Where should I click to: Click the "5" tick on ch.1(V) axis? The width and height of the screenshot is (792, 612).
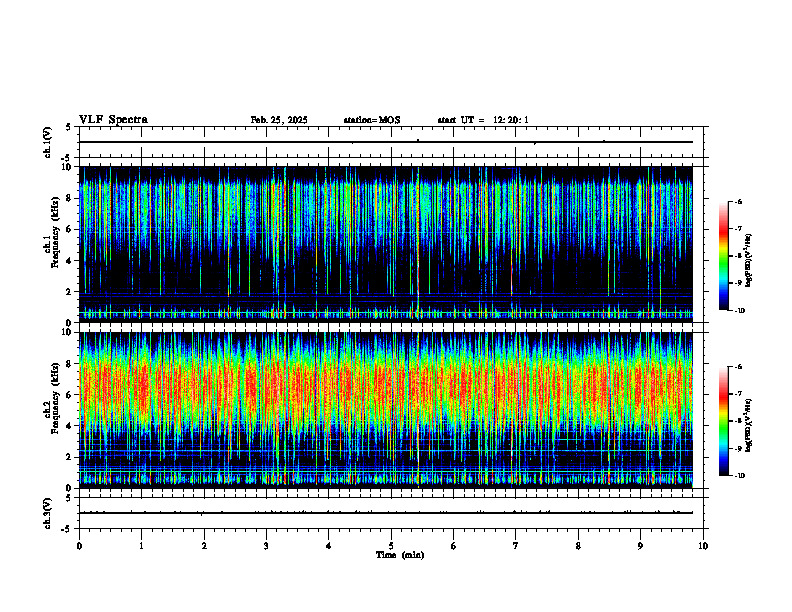(x=68, y=127)
